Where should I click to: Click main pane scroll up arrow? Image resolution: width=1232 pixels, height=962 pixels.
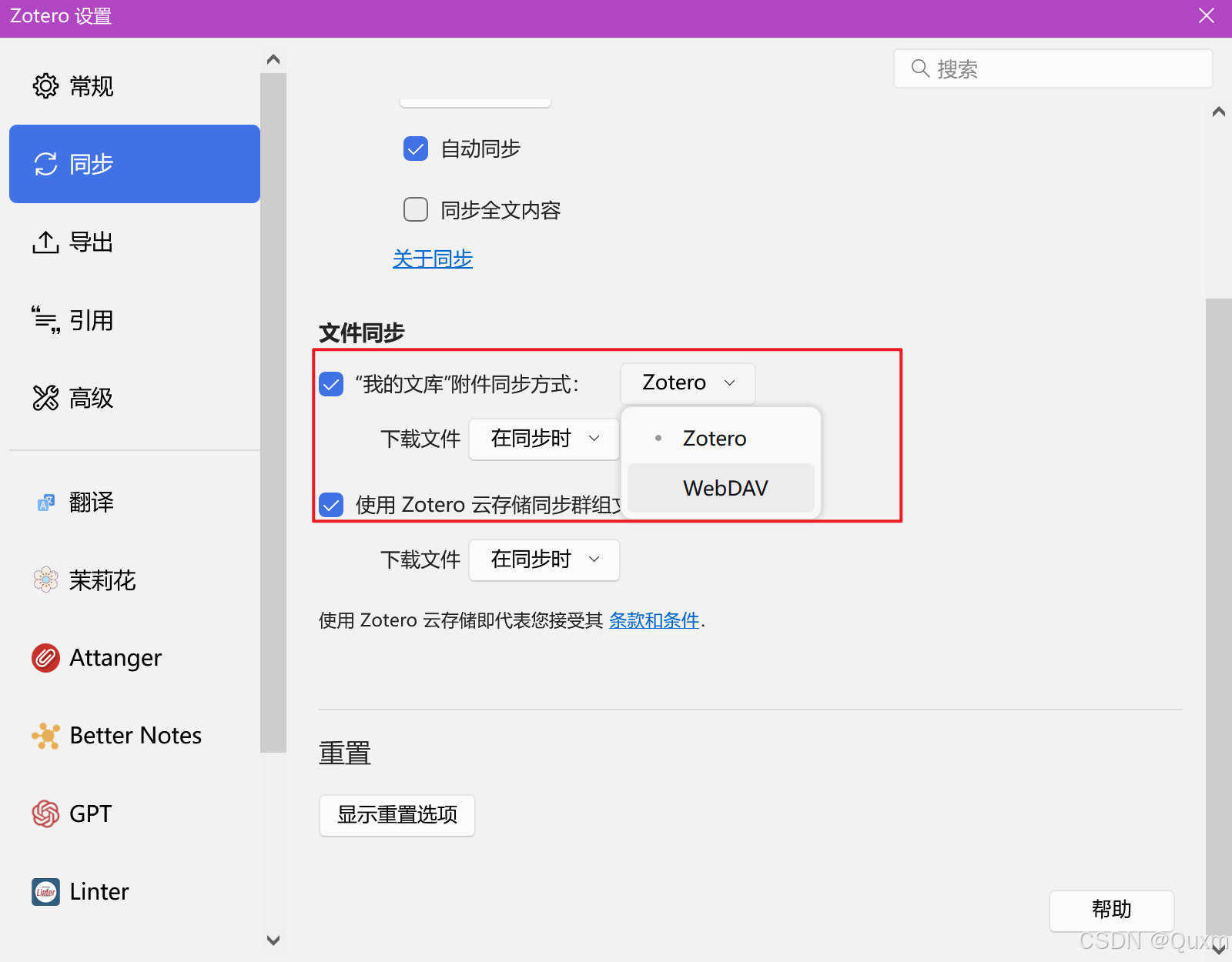coord(1218,112)
